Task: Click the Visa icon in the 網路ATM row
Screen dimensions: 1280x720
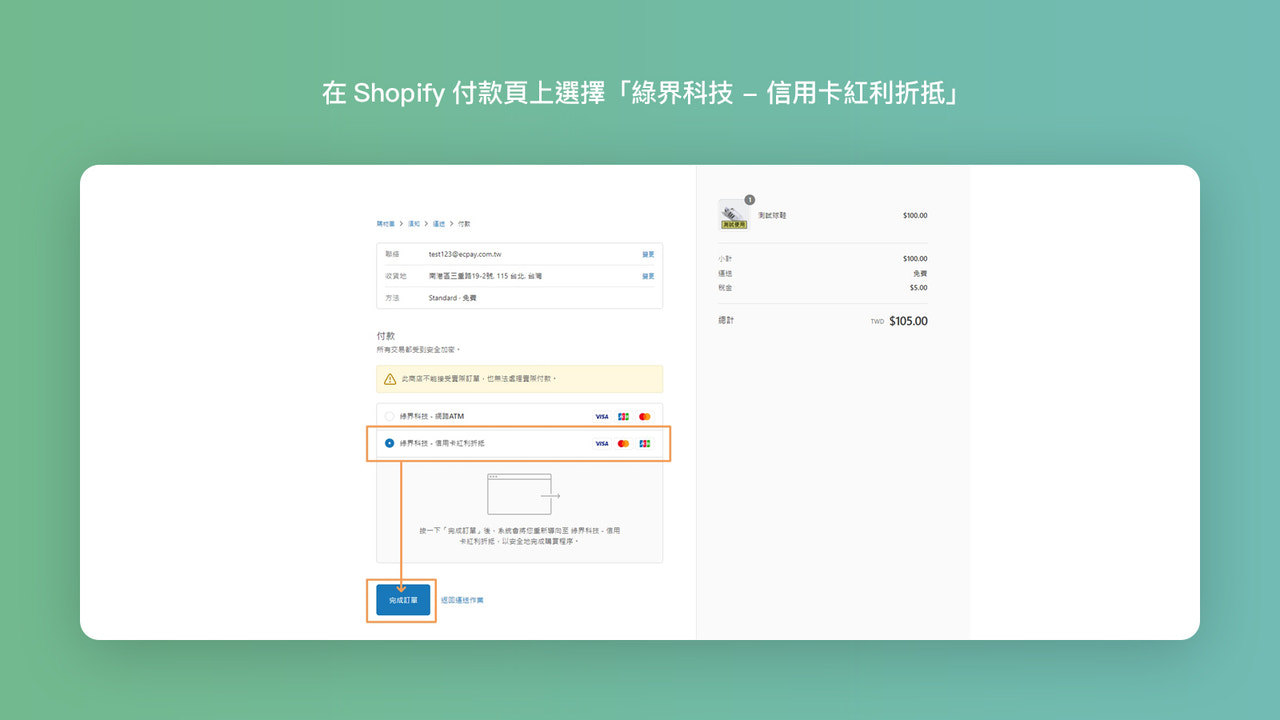Action: 601,416
